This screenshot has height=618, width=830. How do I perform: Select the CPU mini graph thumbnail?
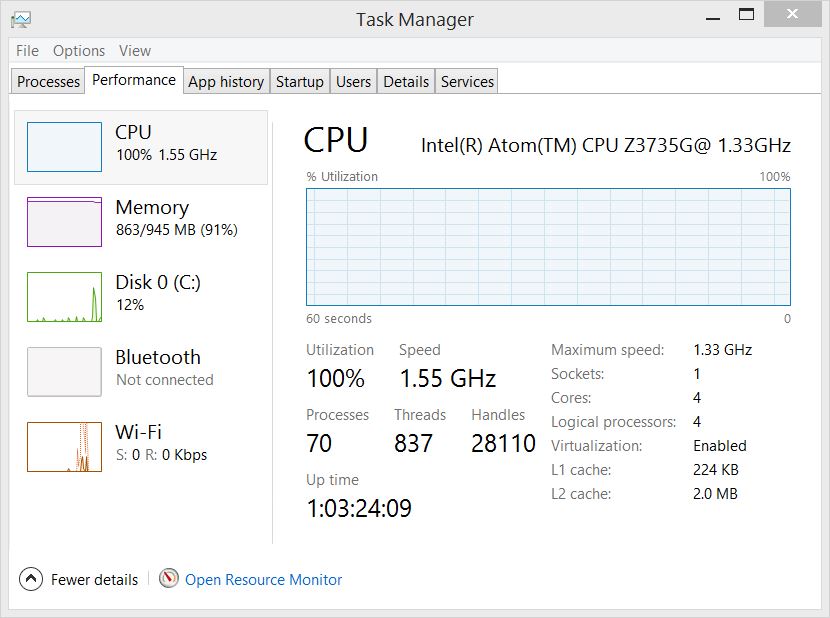pyautogui.click(x=64, y=147)
